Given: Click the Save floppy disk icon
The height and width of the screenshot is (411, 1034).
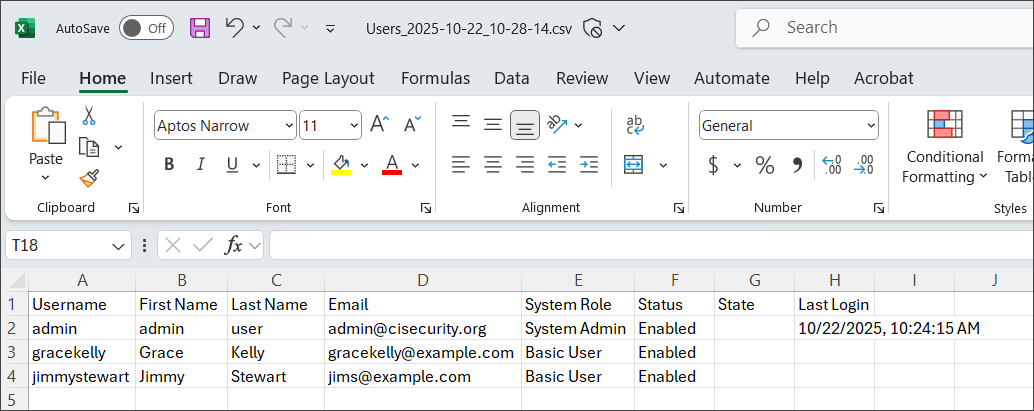Looking at the screenshot, I should (x=200, y=28).
